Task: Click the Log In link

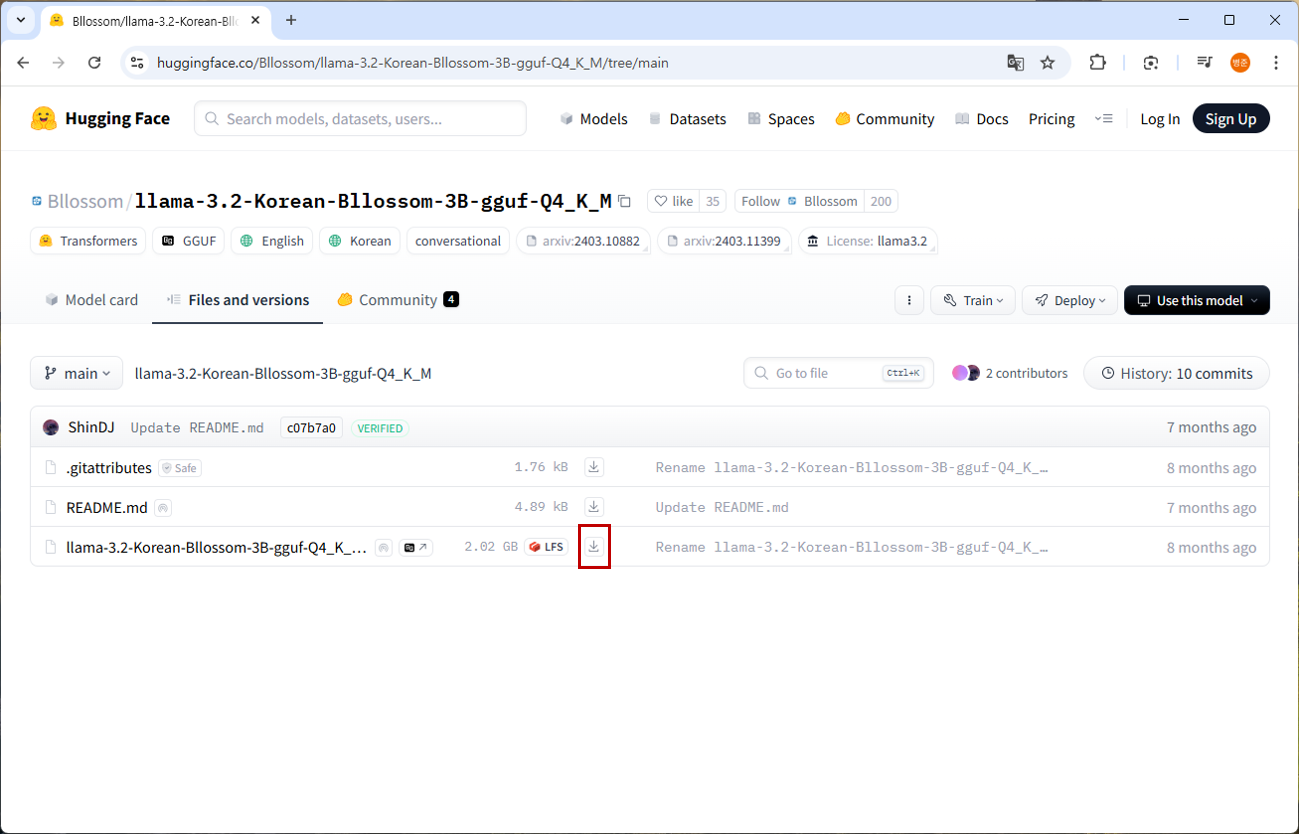Action: [x=1160, y=119]
